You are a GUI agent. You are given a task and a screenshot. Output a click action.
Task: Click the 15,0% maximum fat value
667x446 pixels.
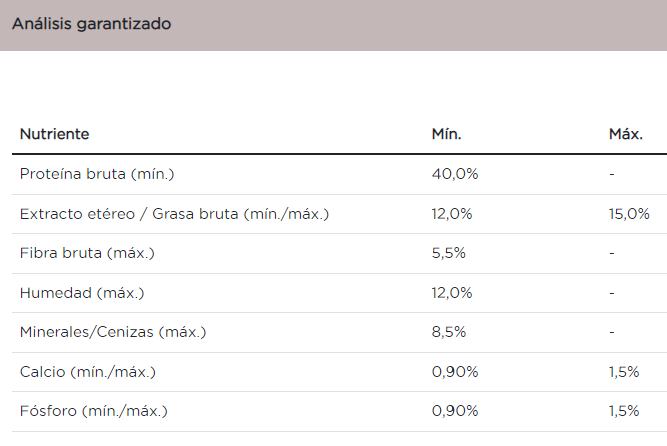pos(629,214)
